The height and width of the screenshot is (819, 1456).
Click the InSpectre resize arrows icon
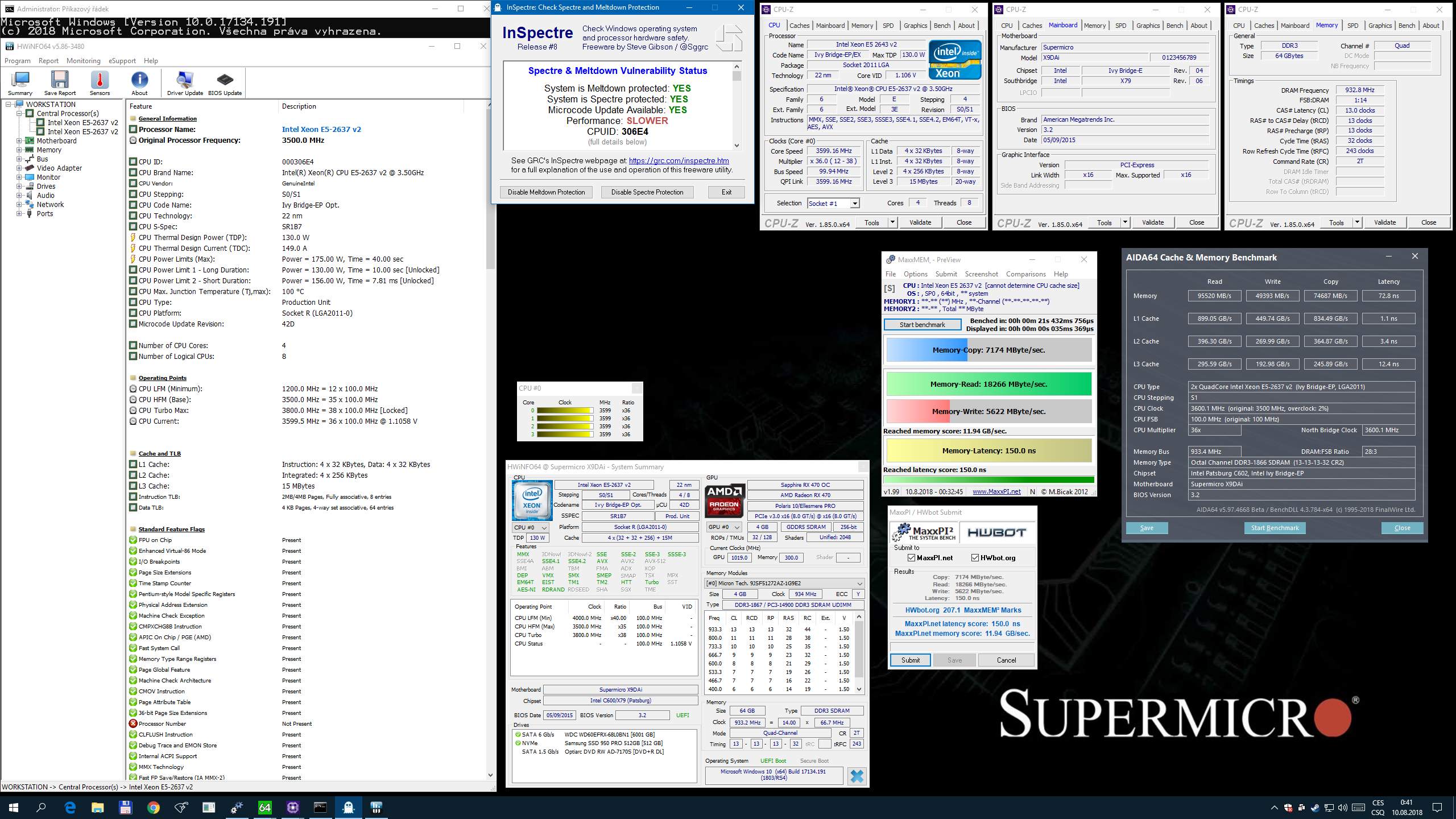(x=729, y=38)
